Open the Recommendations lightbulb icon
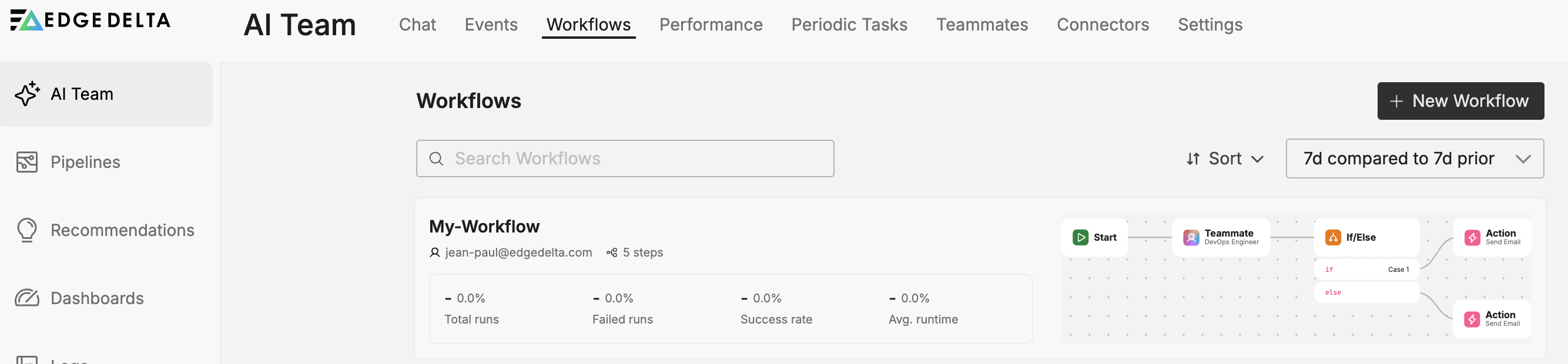 (27, 230)
